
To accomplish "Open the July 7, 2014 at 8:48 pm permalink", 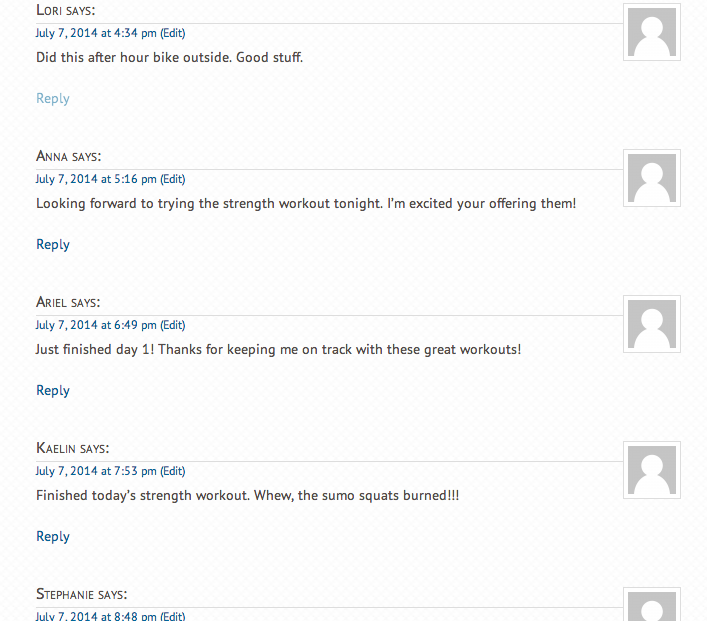I will pos(96,616).
